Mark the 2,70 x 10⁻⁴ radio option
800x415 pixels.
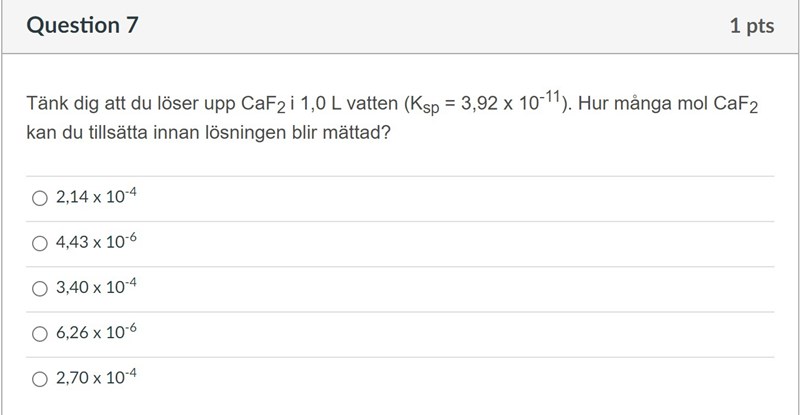tap(40, 378)
